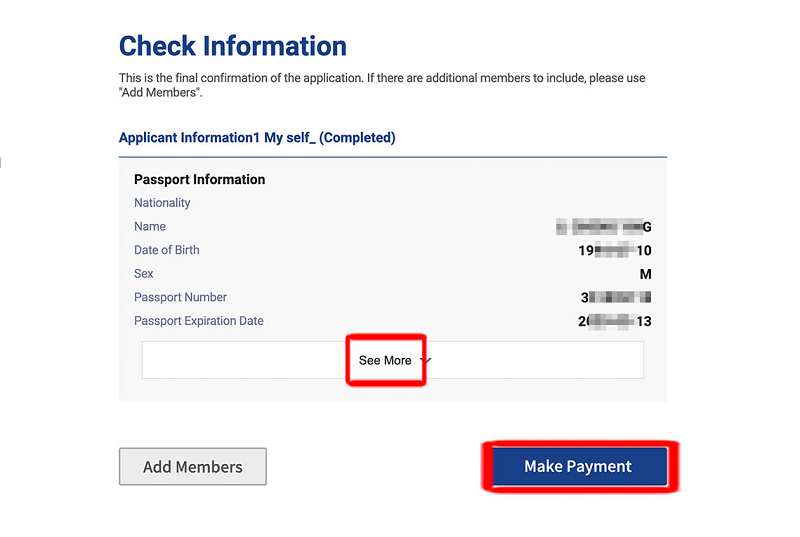
Task: Click the blurred applicant name value
Action: point(605,227)
